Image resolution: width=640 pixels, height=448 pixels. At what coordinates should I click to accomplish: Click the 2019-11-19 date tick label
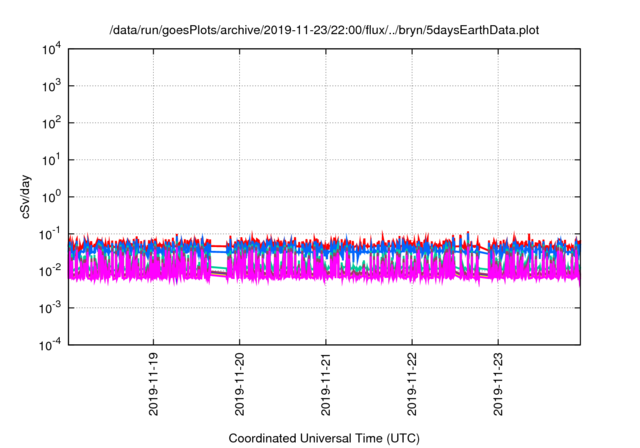[x=153, y=384]
